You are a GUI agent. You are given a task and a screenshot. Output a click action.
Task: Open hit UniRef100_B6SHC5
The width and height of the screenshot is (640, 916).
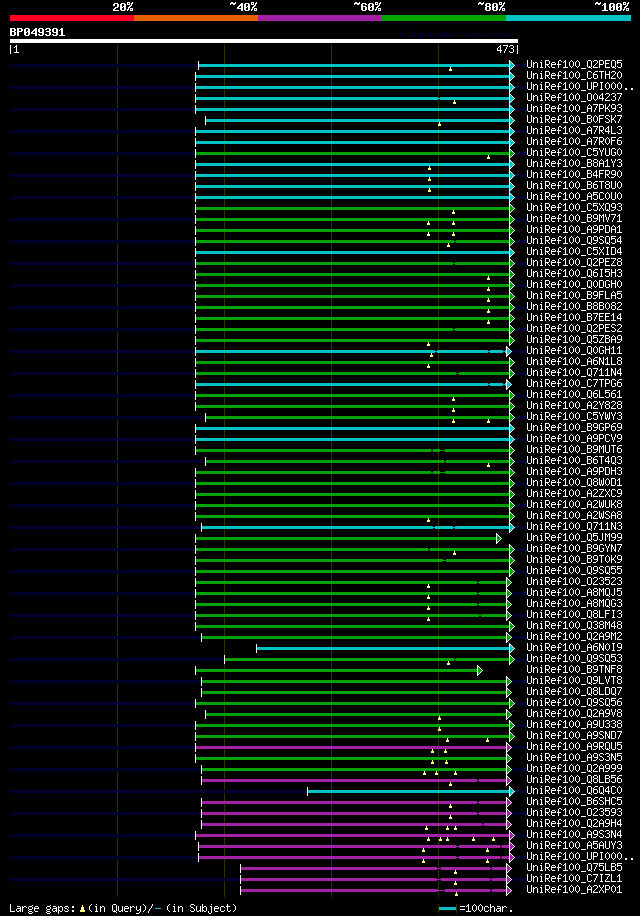coord(574,802)
